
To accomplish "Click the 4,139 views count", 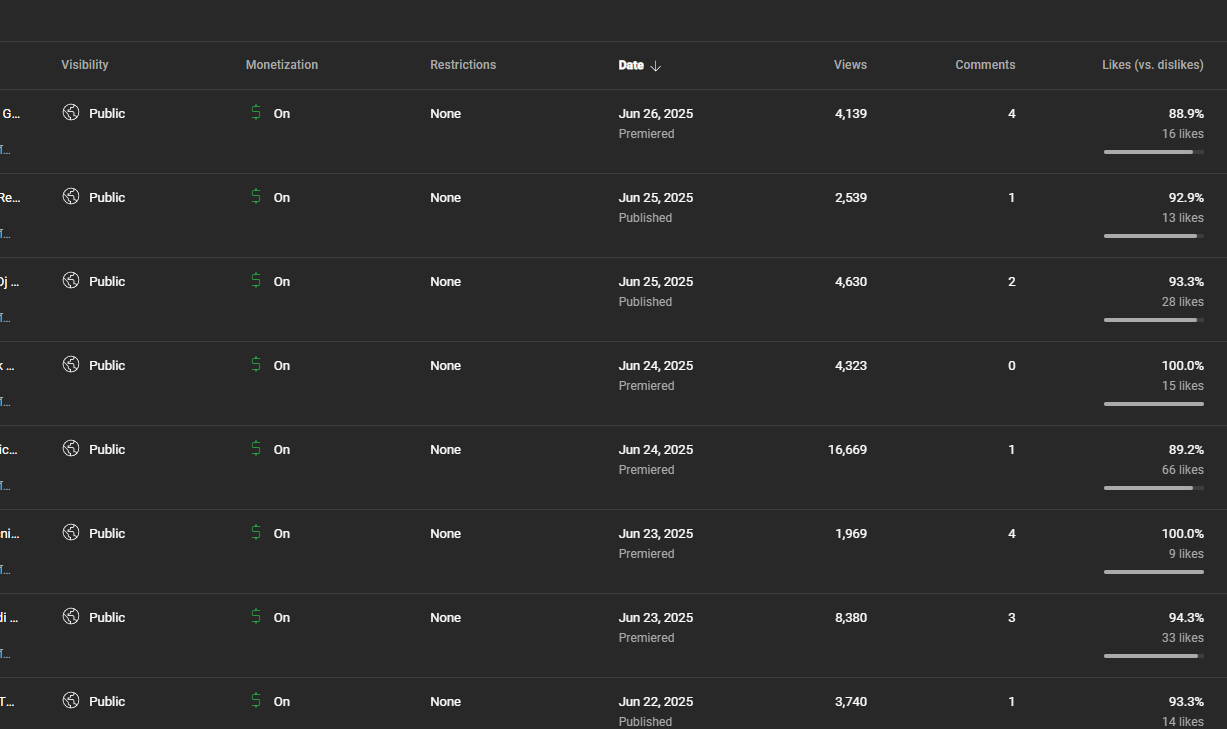I will click(x=851, y=114).
